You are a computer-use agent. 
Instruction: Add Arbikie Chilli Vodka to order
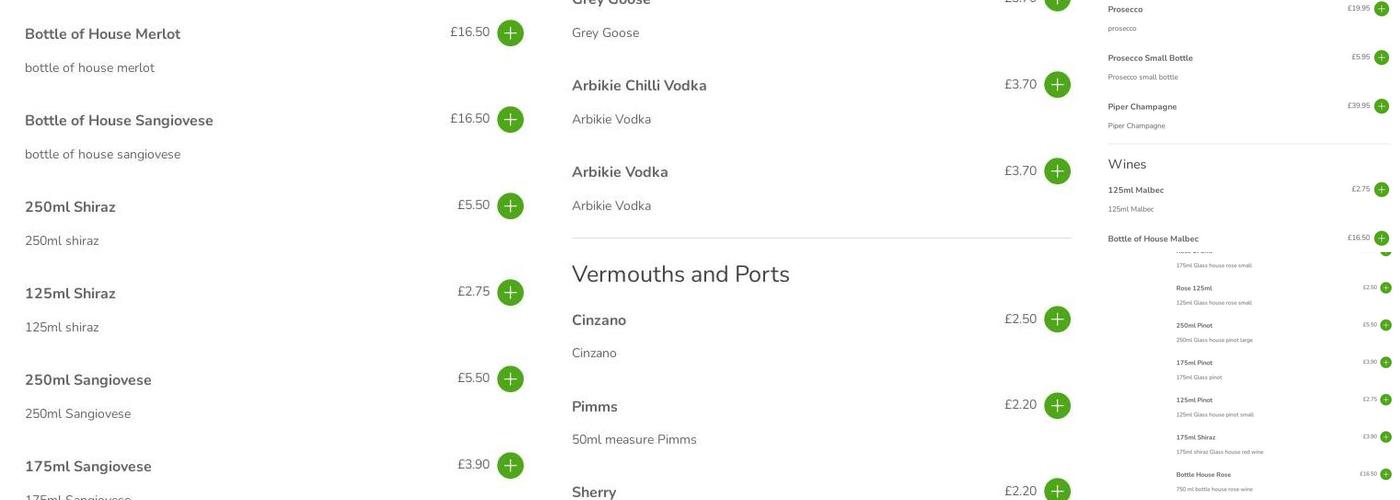point(1057,85)
